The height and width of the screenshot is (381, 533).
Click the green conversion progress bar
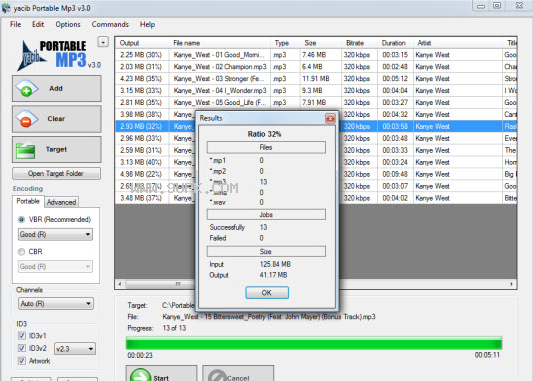coord(314,343)
